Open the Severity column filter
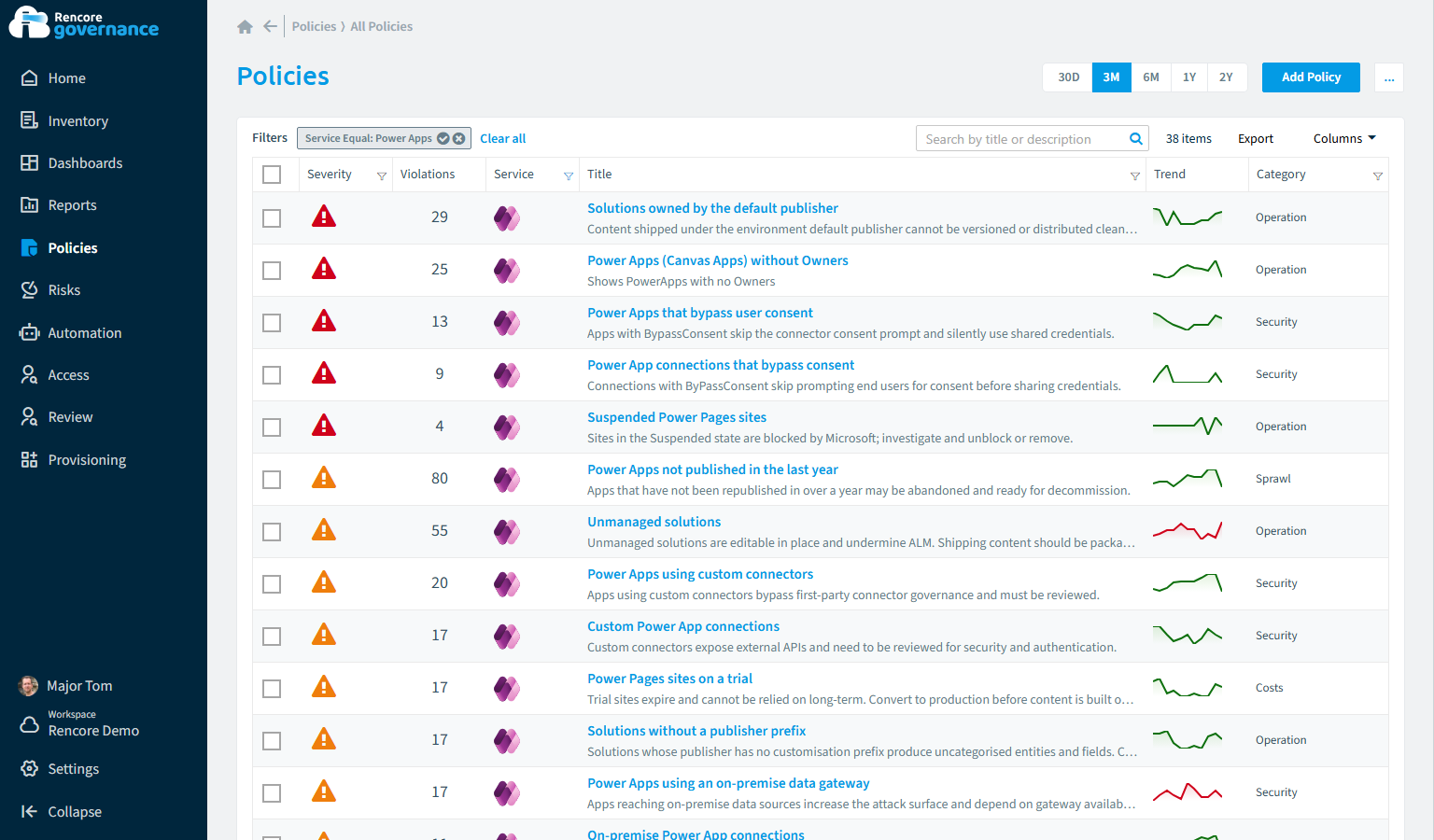This screenshot has width=1434, height=840. click(x=382, y=175)
